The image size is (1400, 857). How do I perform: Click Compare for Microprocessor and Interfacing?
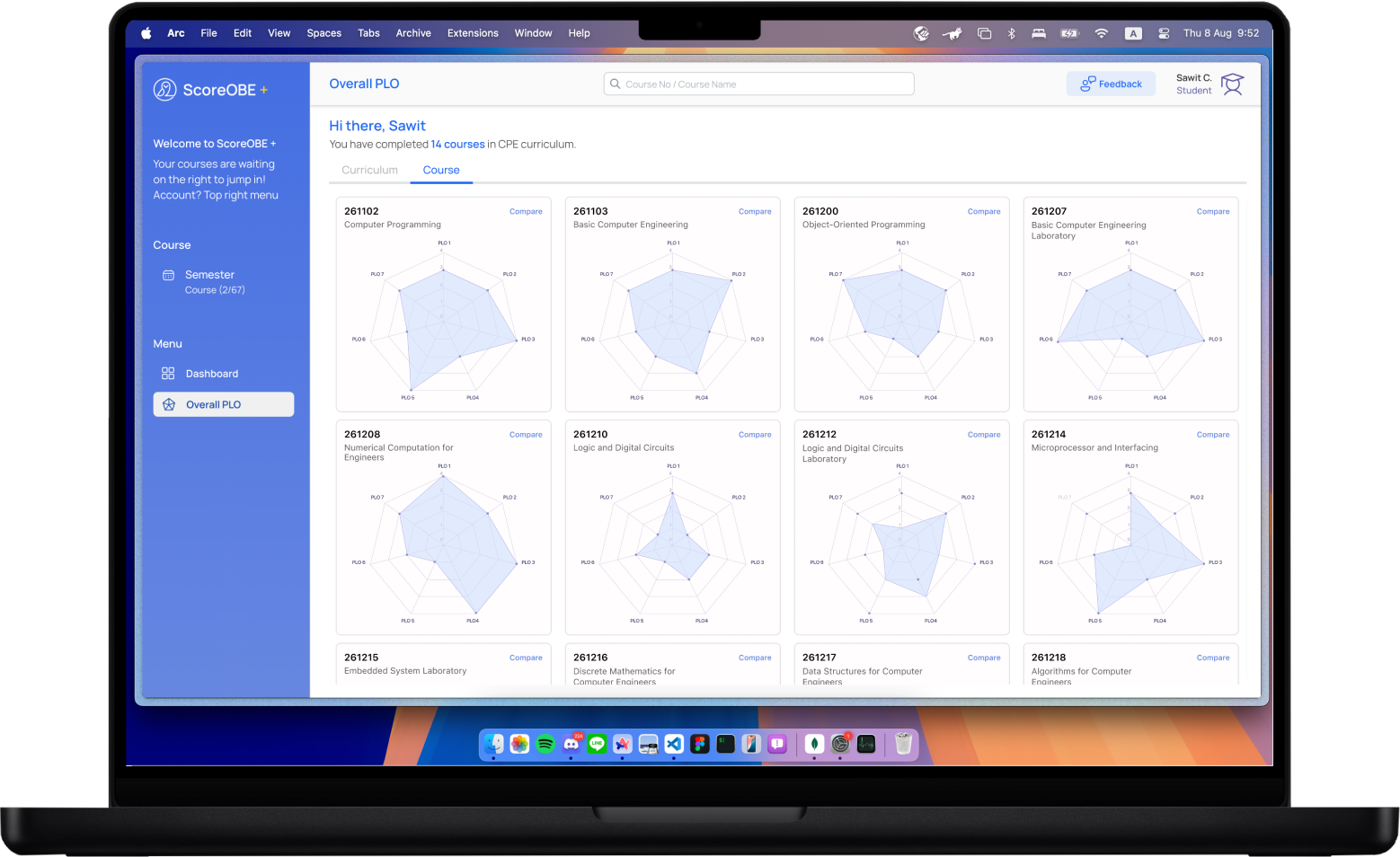click(1212, 435)
